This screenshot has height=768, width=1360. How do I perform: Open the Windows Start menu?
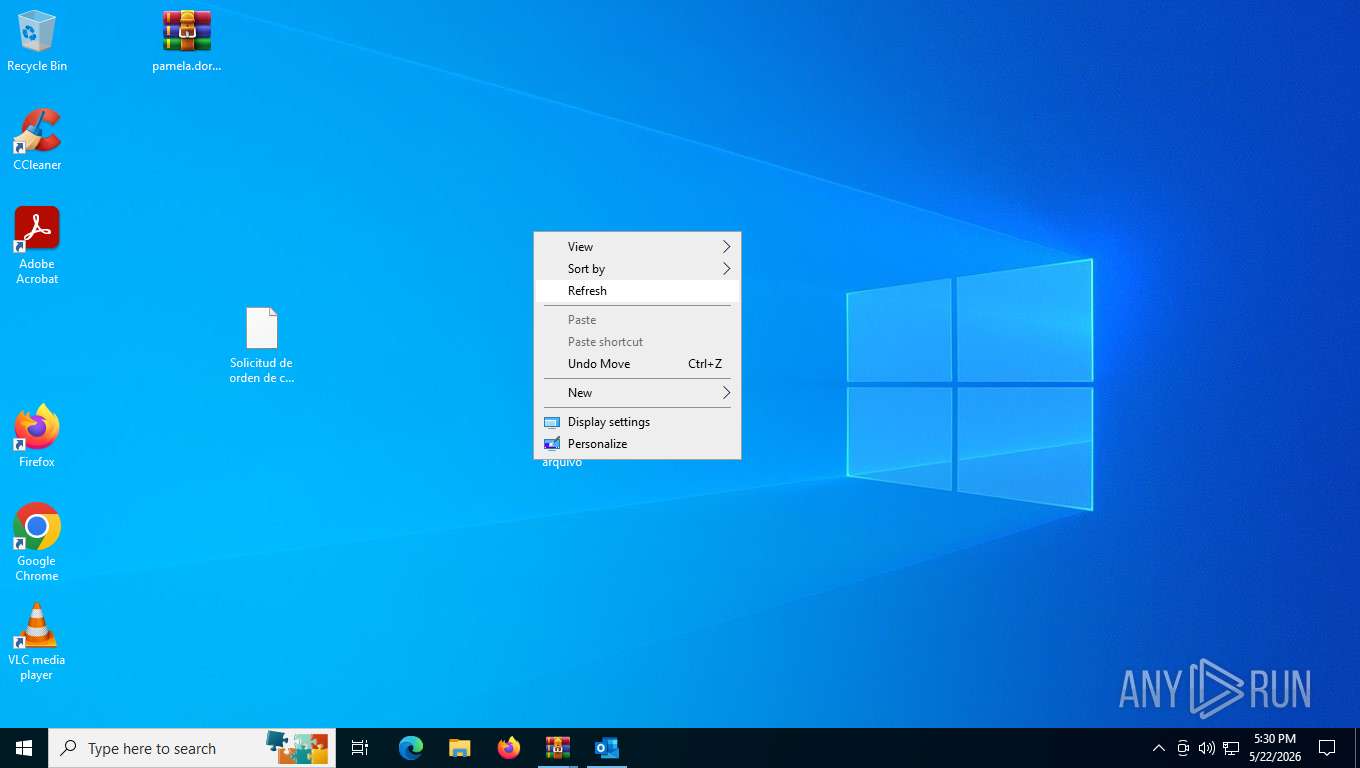[24, 748]
